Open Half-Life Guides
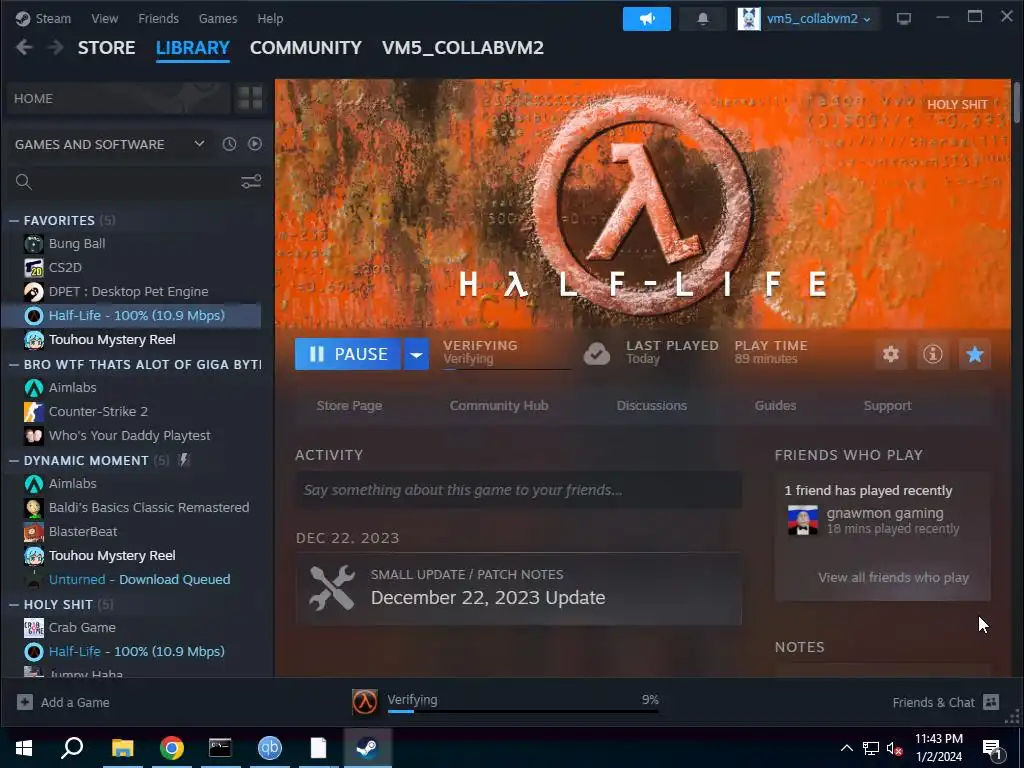The image size is (1024, 768). click(x=775, y=406)
